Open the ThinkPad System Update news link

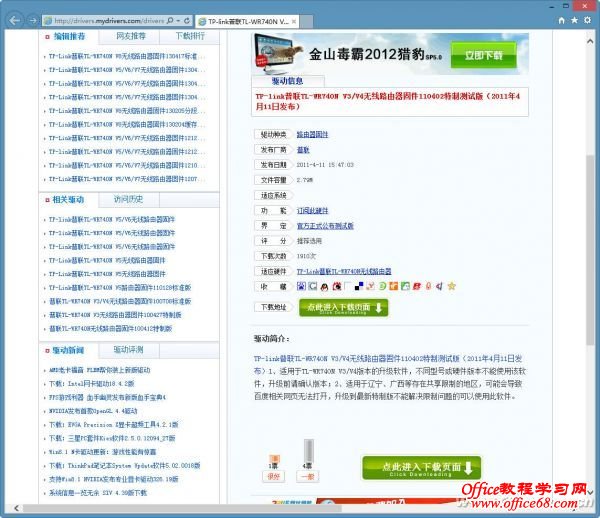[x=124, y=466]
